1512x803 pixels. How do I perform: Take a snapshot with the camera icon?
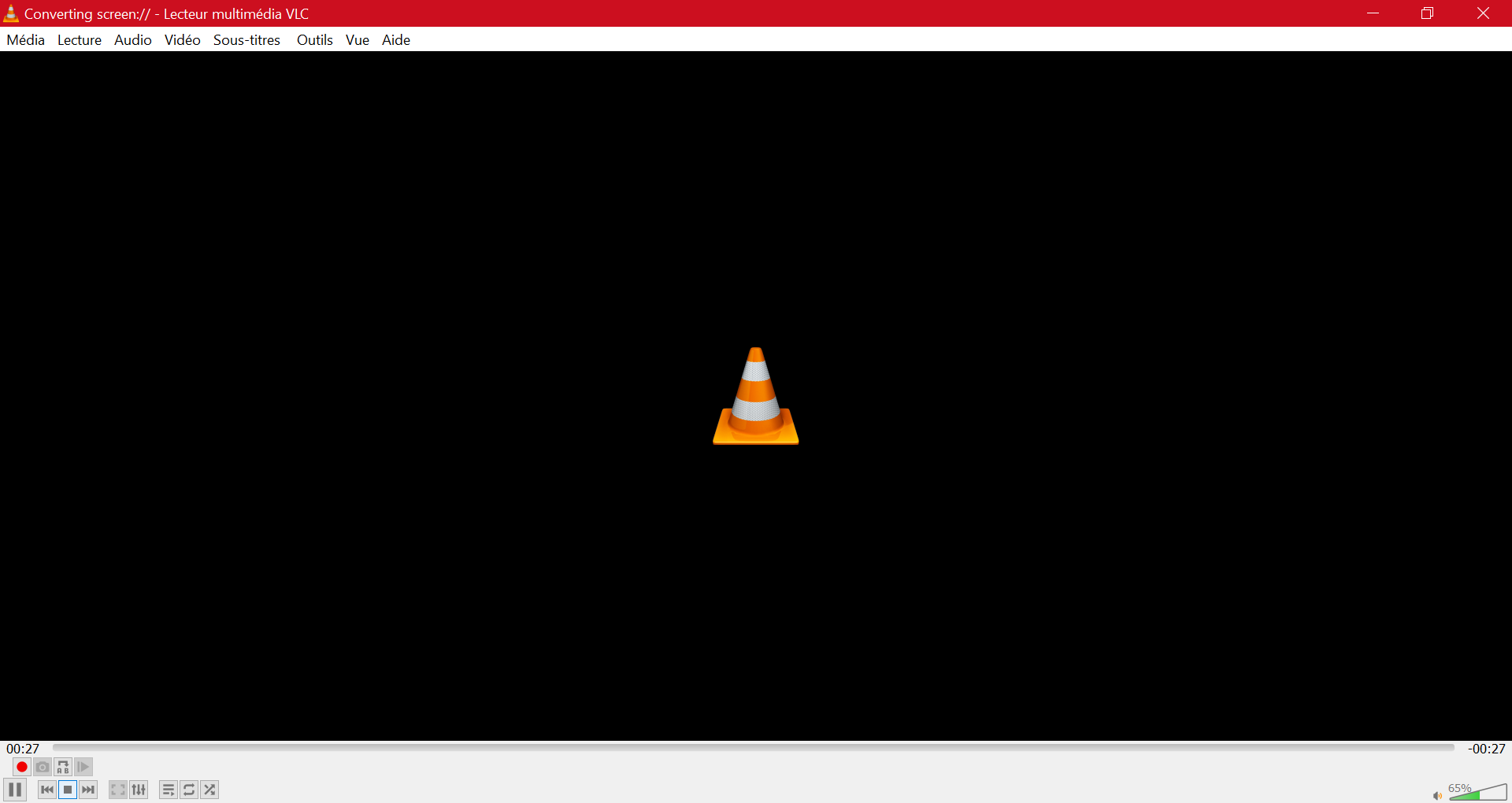point(43,767)
